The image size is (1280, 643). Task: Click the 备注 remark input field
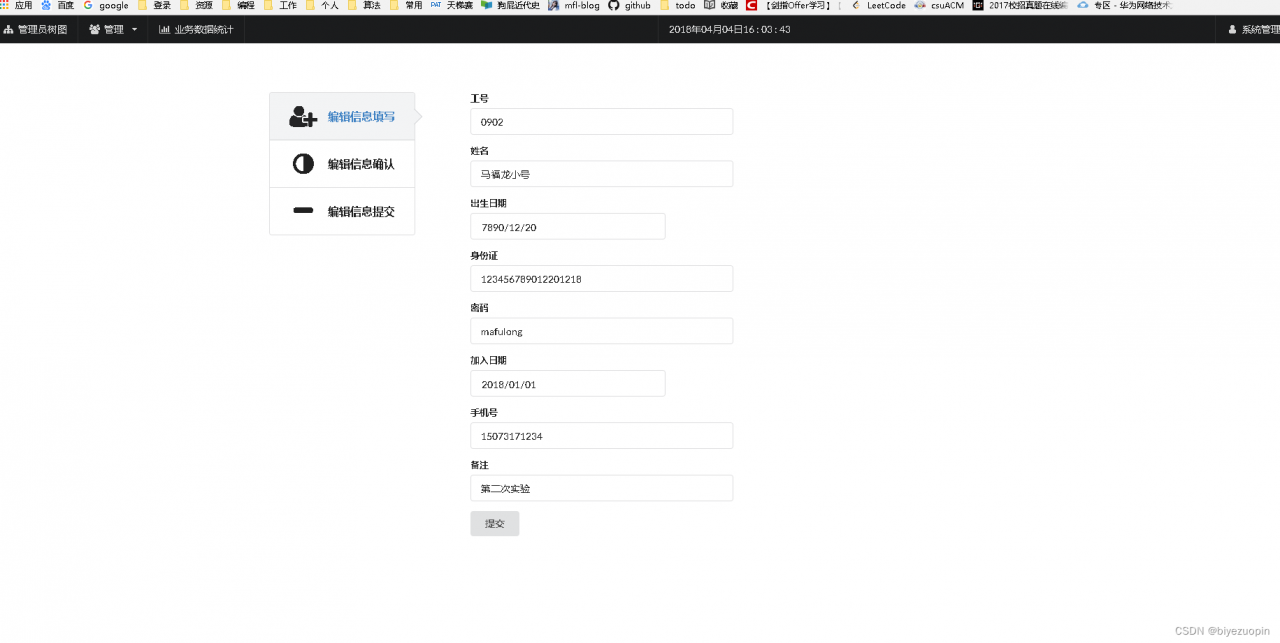(601, 488)
